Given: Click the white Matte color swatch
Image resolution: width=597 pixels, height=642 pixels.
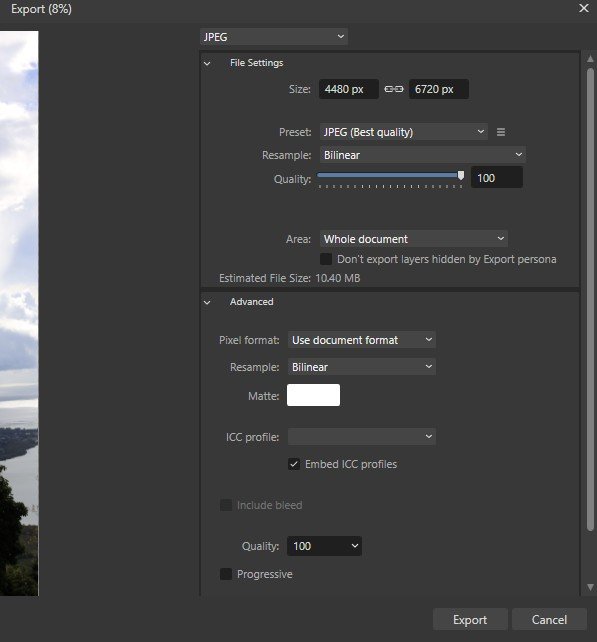Looking at the screenshot, I should click(313, 395).
